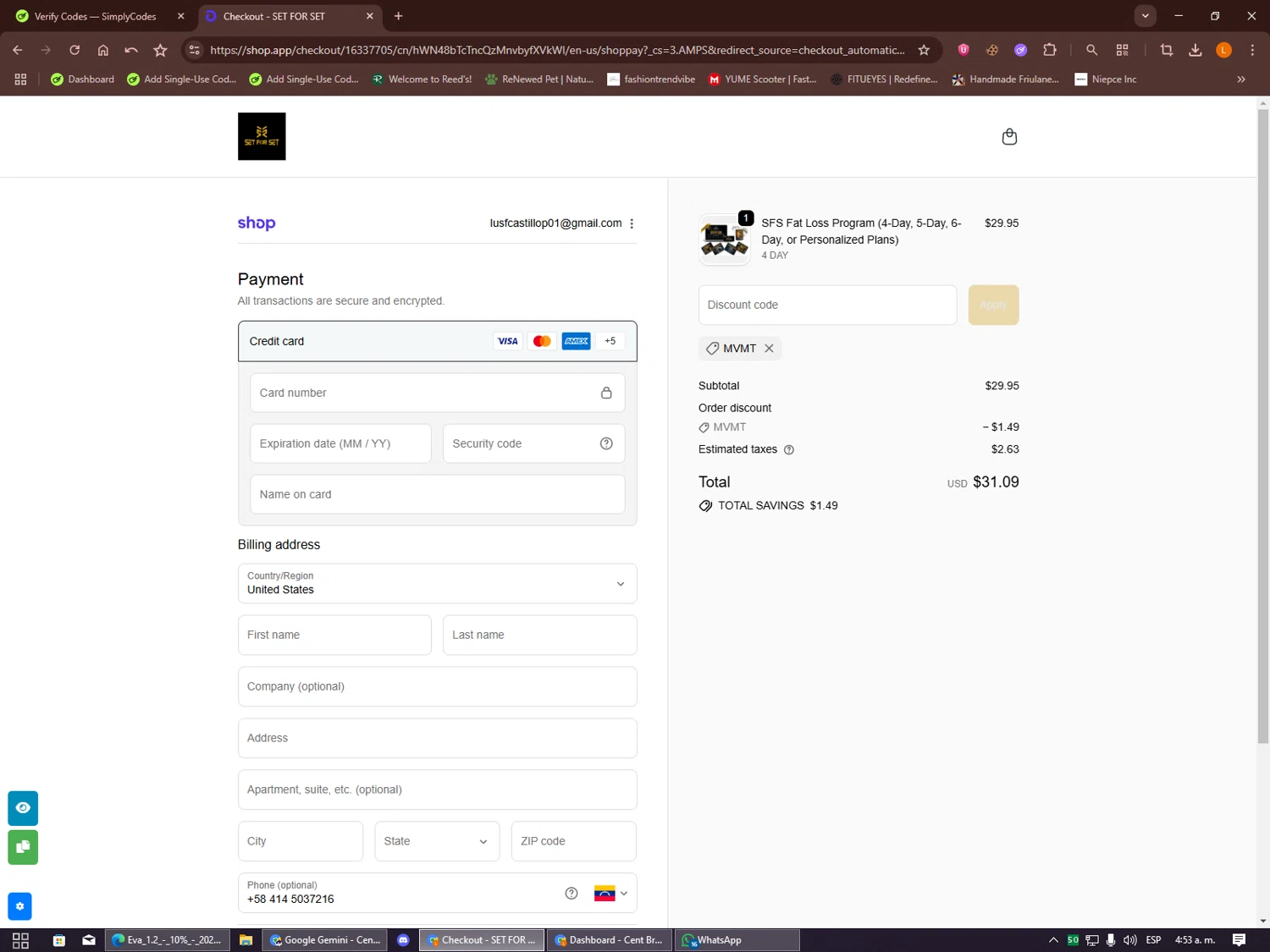Click the site information icon in the address bar
Screen dimensions: 1270x952
tap(195, 50)
